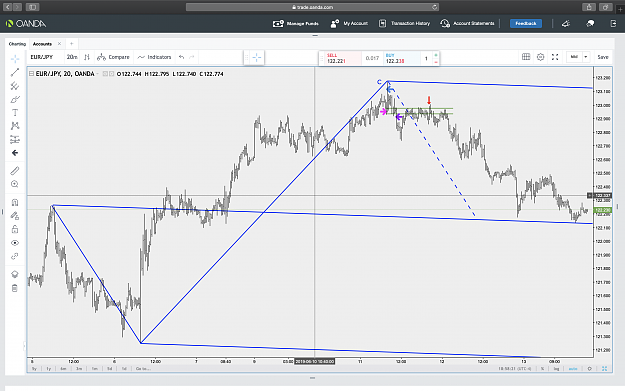Open the EUR/JPY, 20, OANDA legend dropdown

tap(98, 74)
